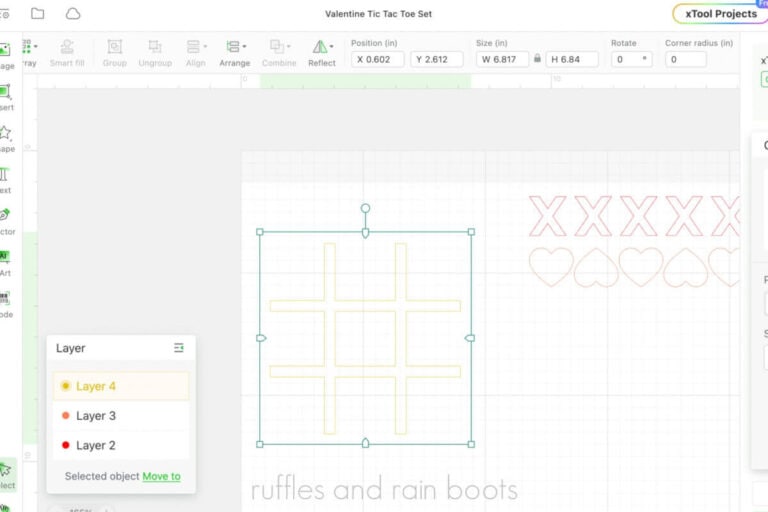Select Layer 2 row
Screen dimensions: 768x512
pos(121,445)
